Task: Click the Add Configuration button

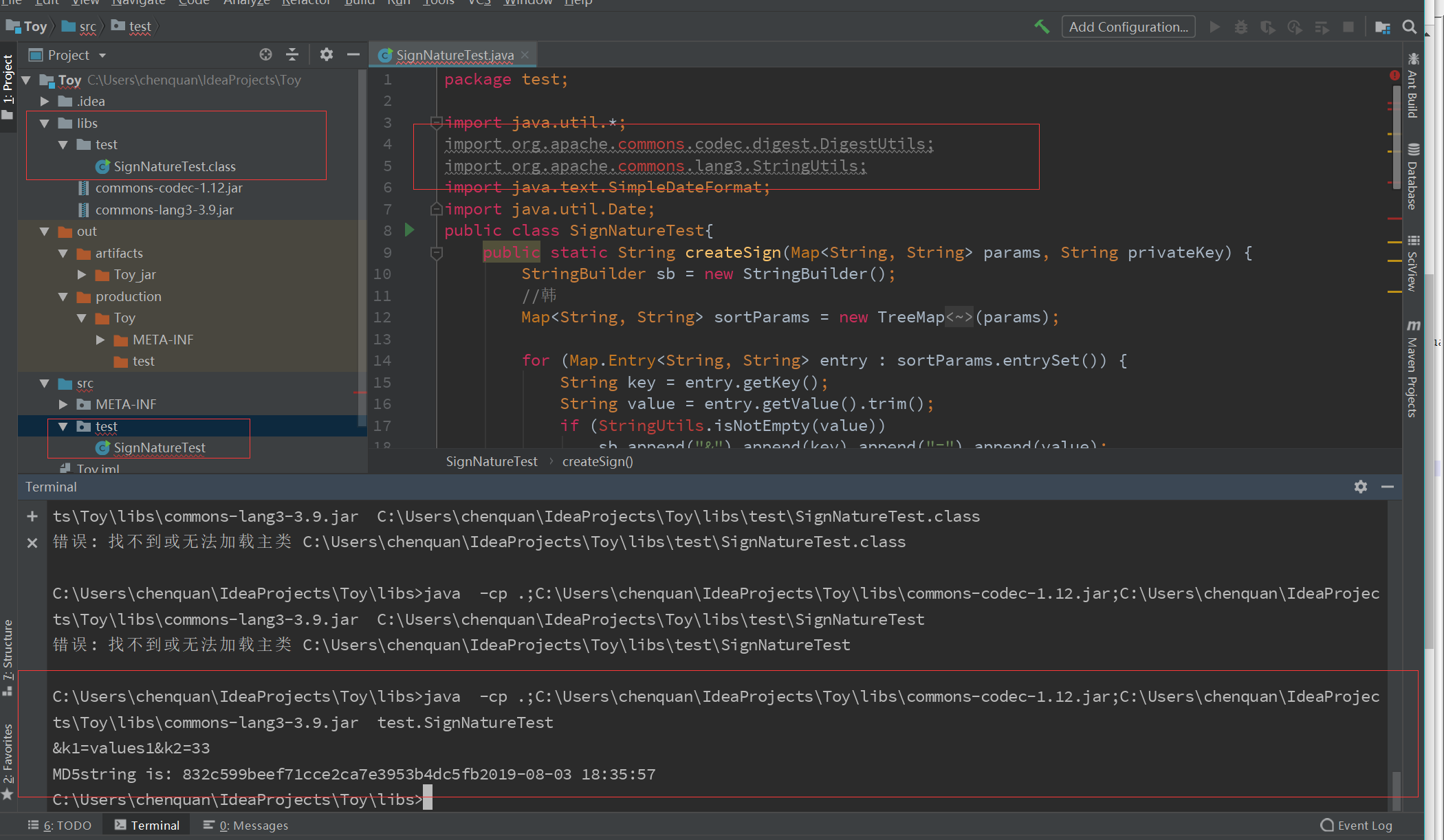Action: tap(1128, 27)
